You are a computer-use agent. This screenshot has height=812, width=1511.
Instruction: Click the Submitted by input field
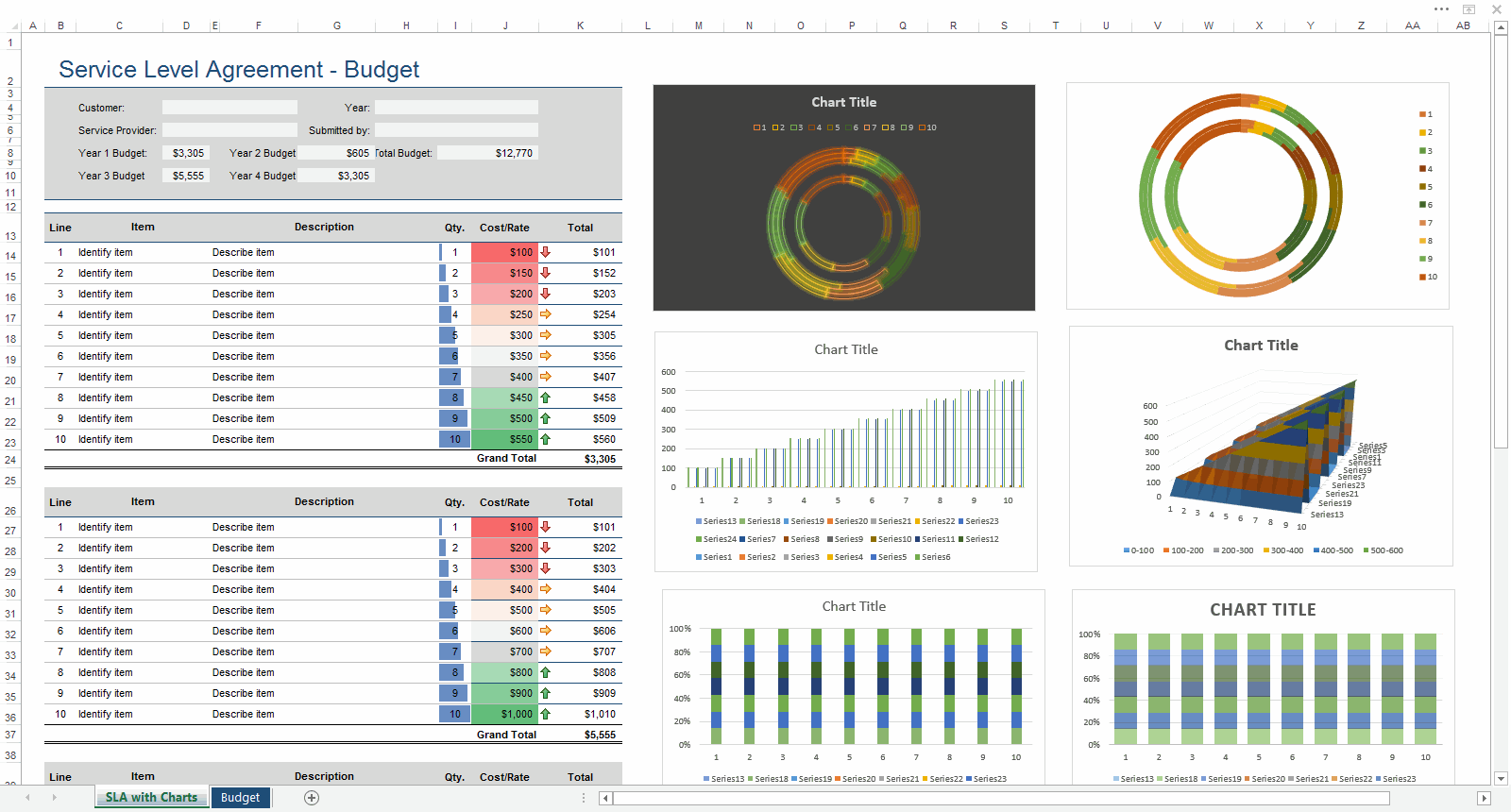pyautogui.click(x=456, y=130)
